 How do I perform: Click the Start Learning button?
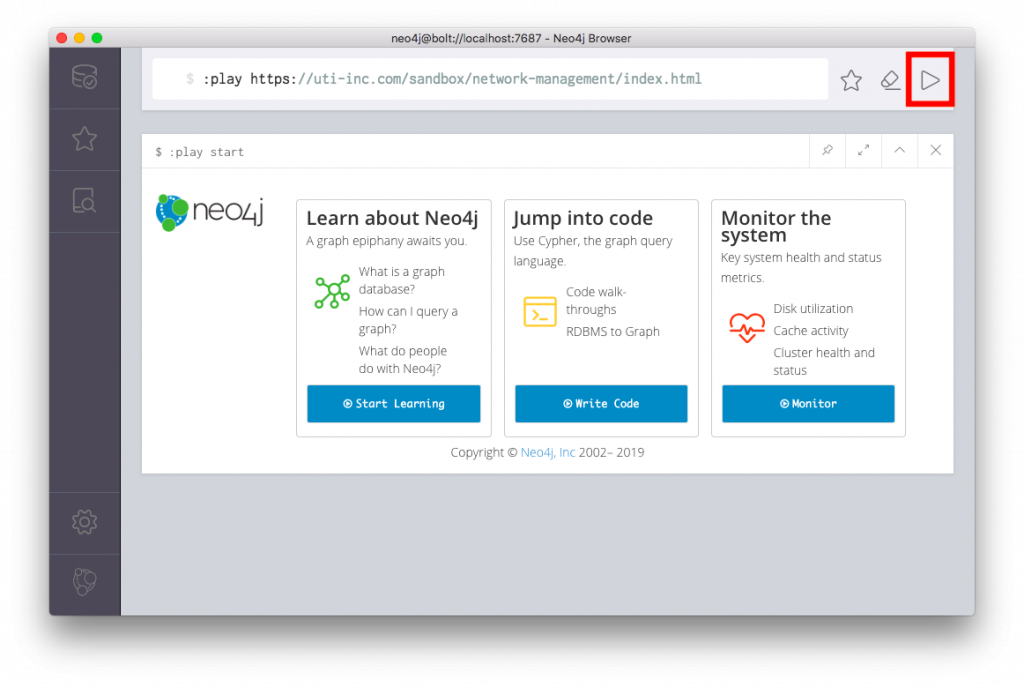(393, 404)
